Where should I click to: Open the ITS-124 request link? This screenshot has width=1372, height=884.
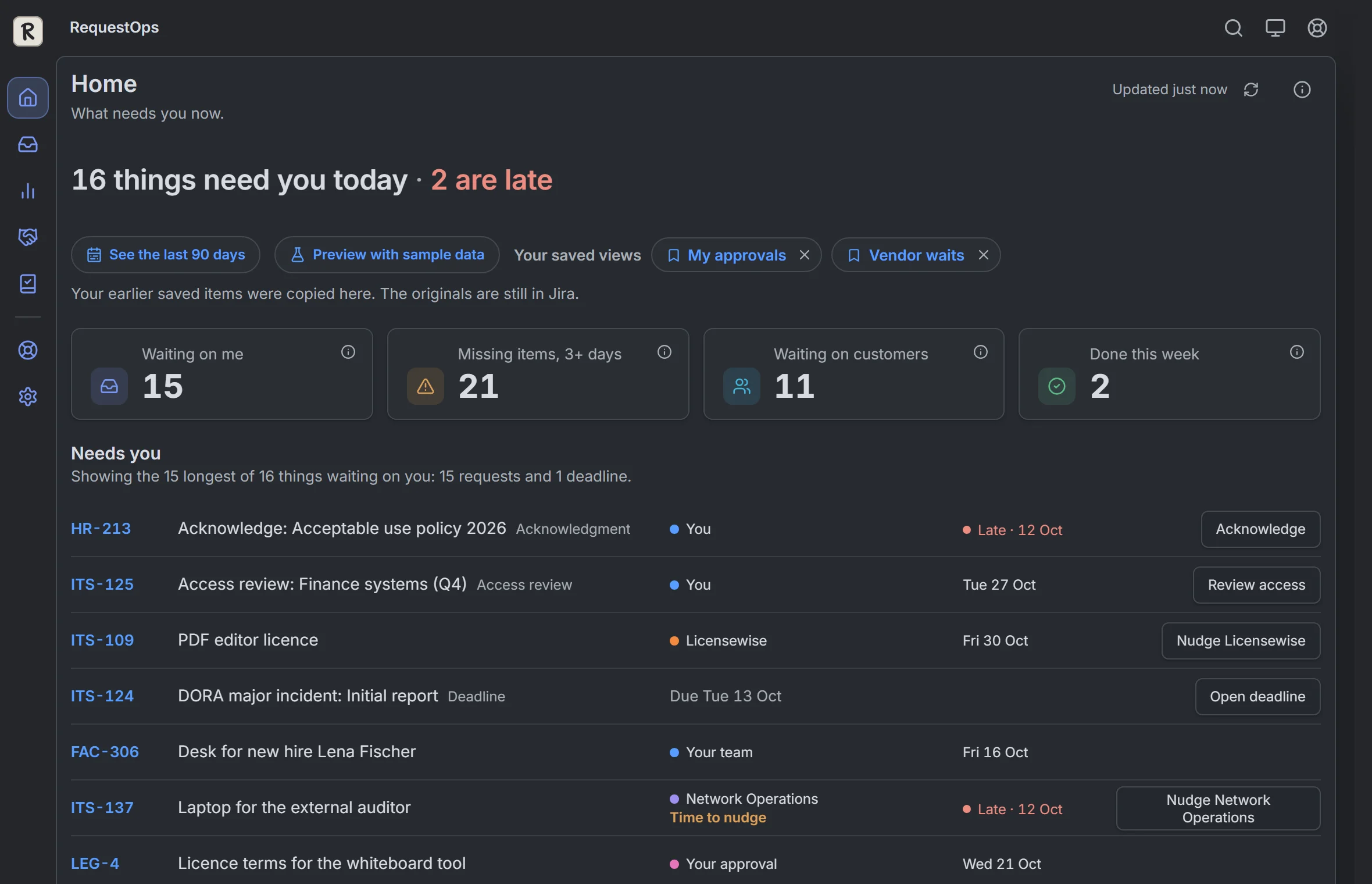coord(102,696)
